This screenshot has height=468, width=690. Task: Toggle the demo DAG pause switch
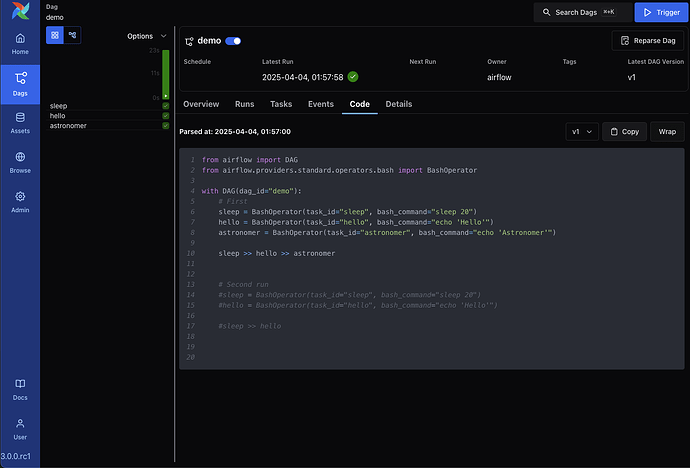(233, 41)
